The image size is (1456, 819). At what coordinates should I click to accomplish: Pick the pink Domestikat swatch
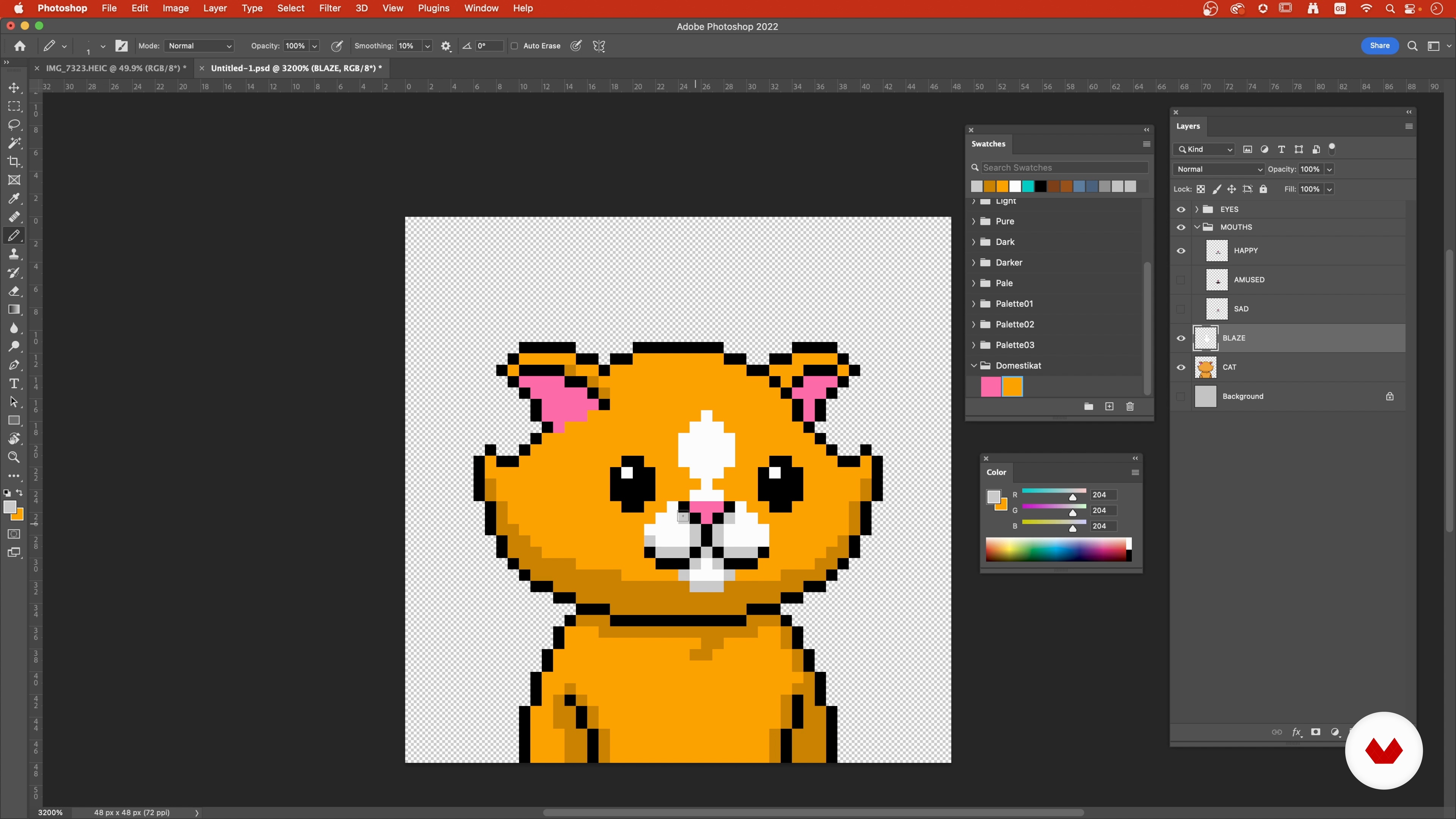coord(990,387)
